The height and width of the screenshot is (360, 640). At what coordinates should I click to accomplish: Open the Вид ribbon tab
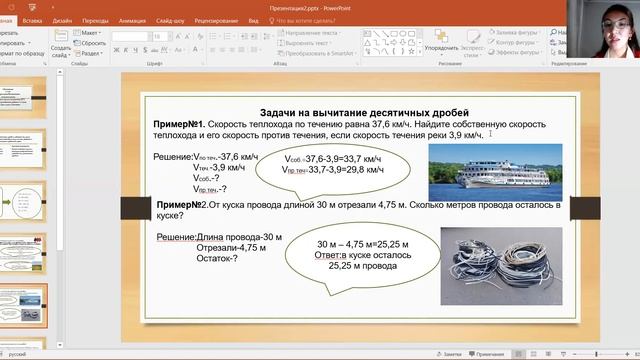pyautogui.click(x=253, y=20)
